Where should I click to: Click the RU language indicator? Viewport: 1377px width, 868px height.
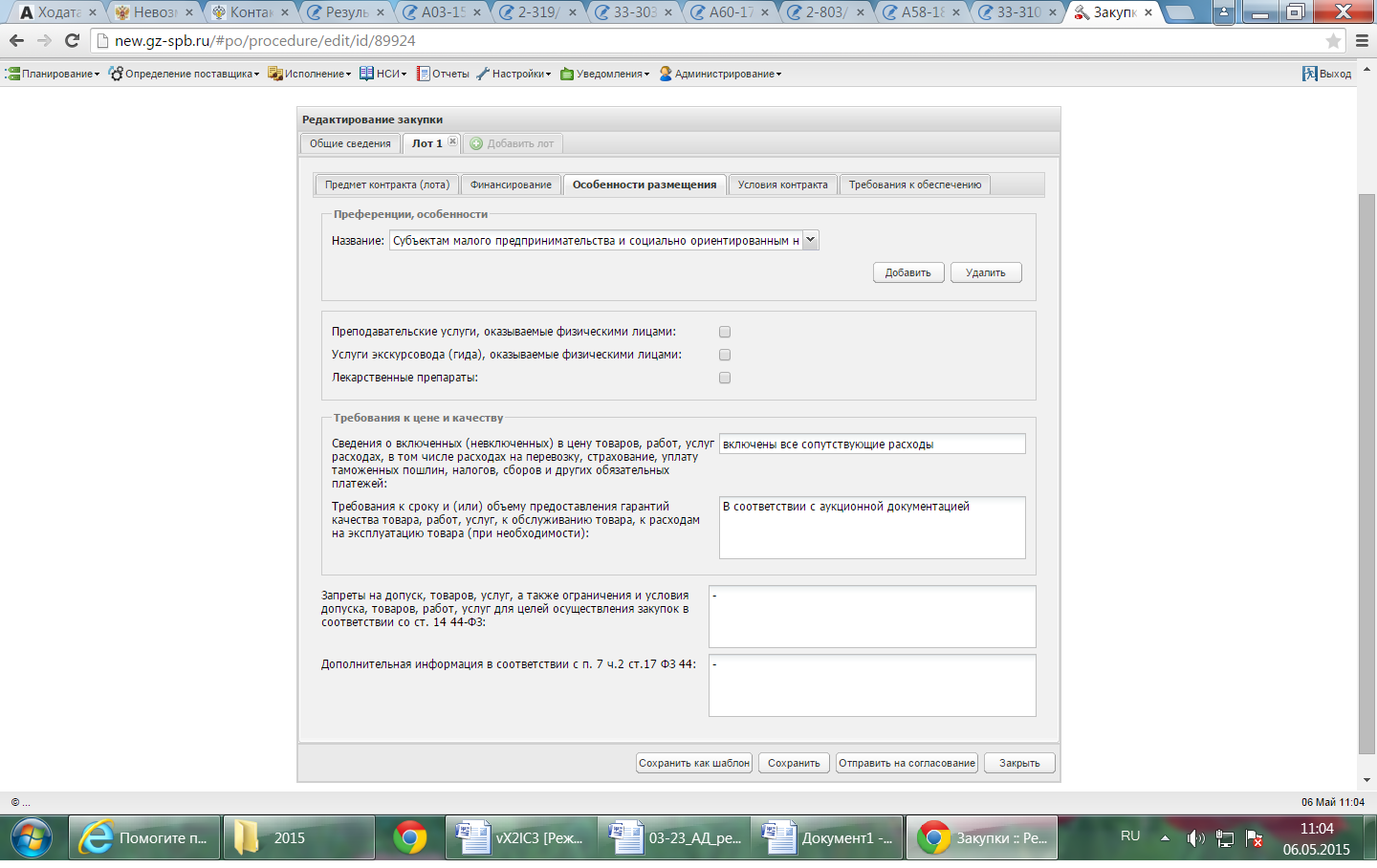point(1130,836)
